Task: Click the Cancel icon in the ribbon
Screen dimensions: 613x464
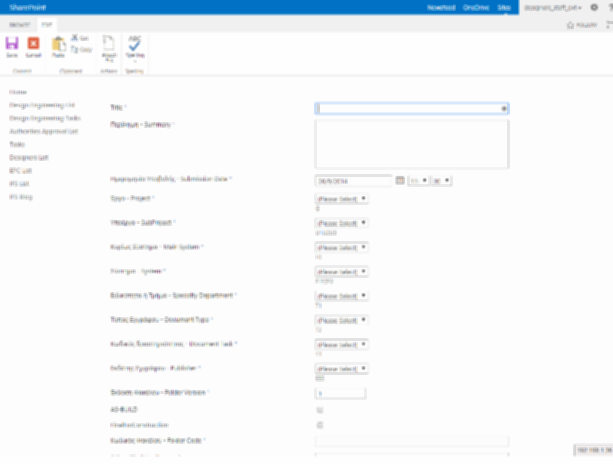Action: pos(33,45)
